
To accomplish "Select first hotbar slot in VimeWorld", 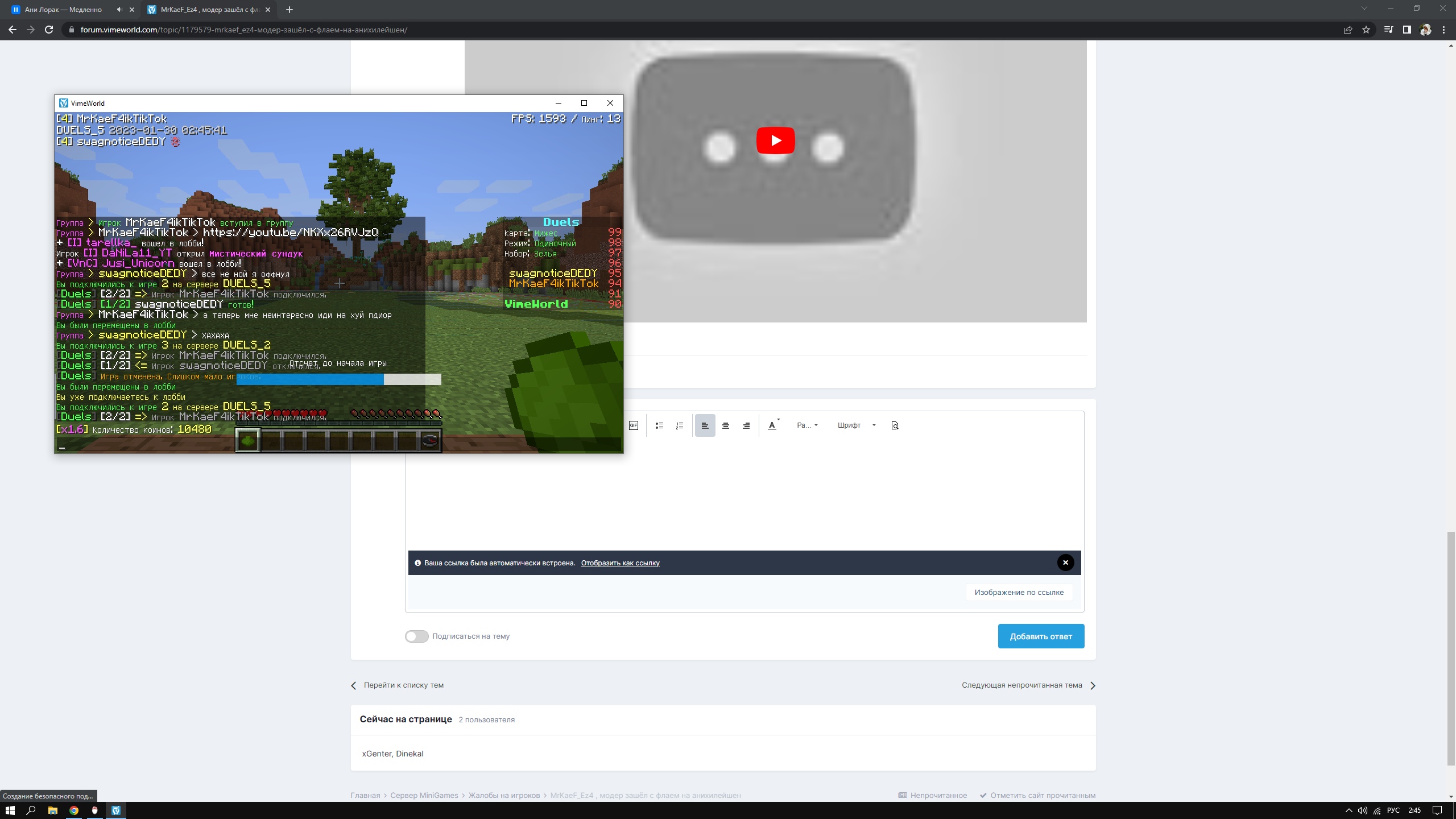I will [x=247, y=440].
